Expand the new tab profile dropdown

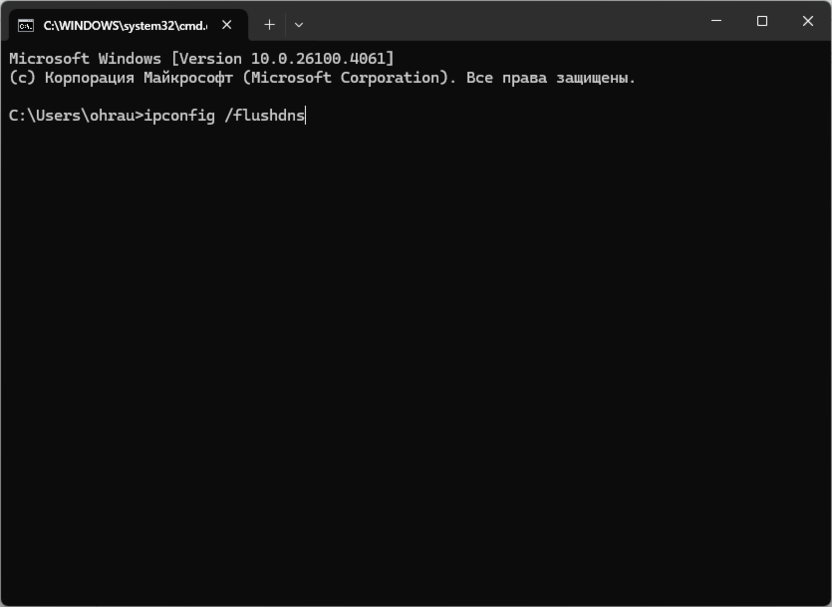[x=298, y=24]
